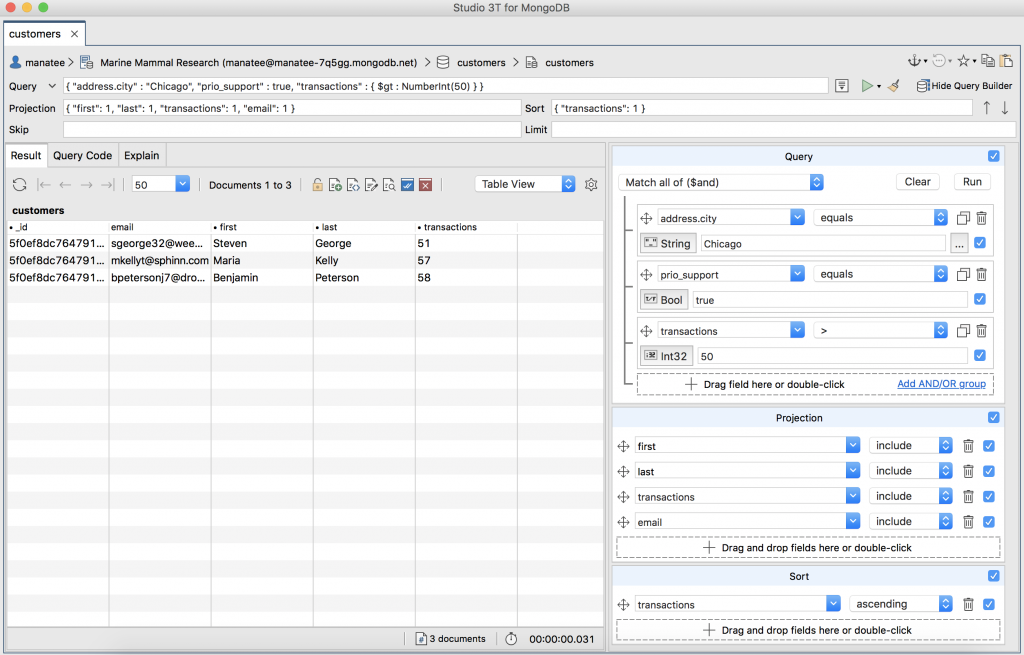Sort by the email column header

coord(159,227)
